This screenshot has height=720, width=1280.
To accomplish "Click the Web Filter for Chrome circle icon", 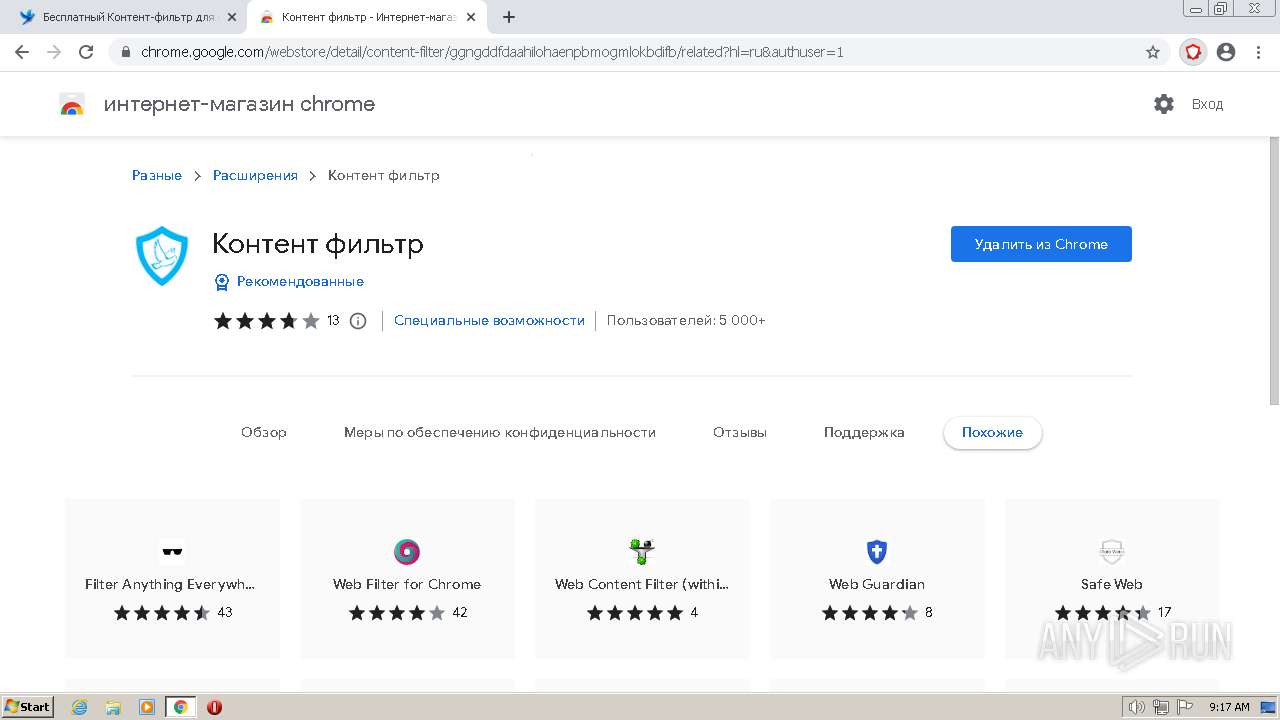I will click(407, 551).
